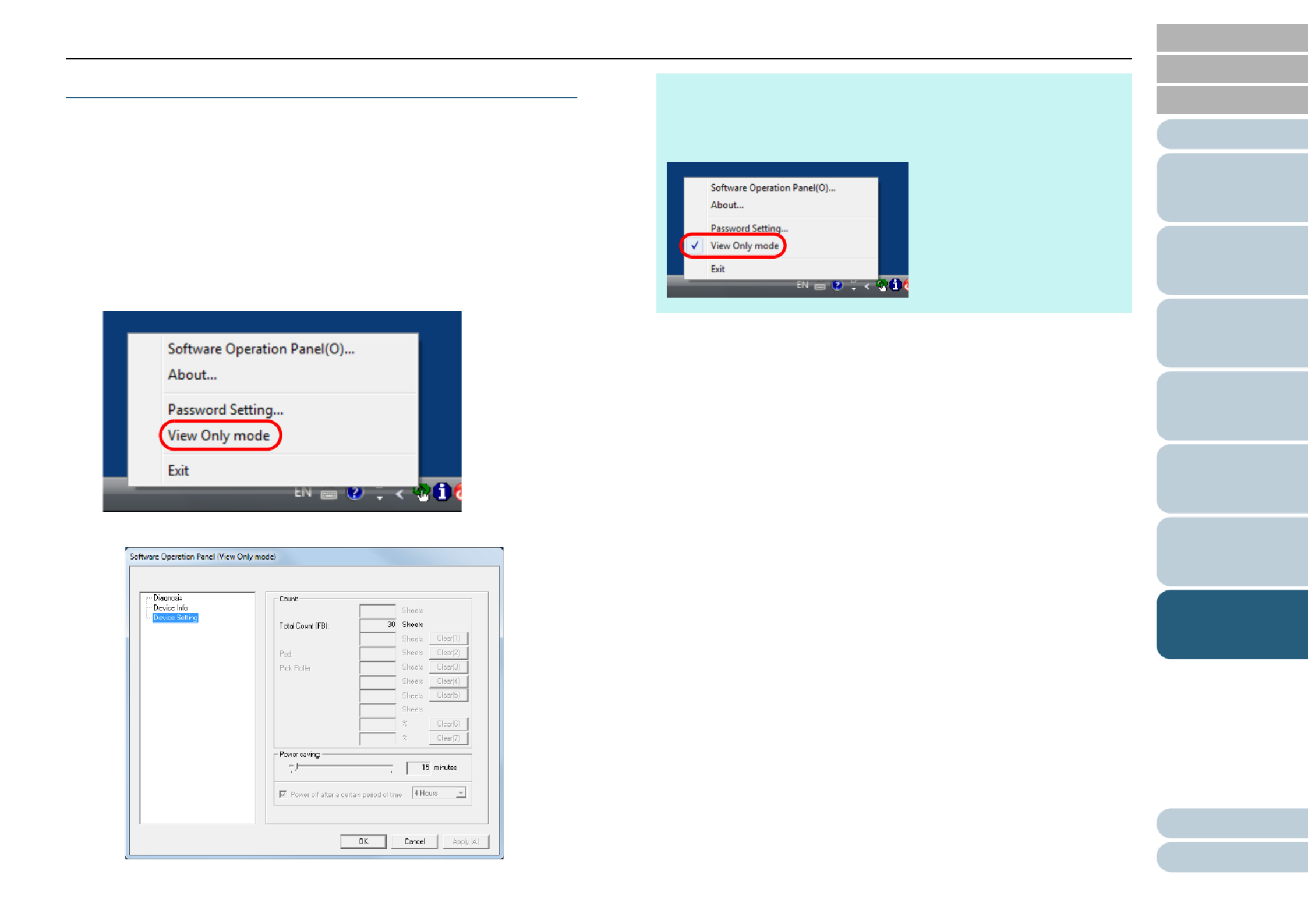
Task: Show hidden tray icons with left chevron
Action: point(400,494)
